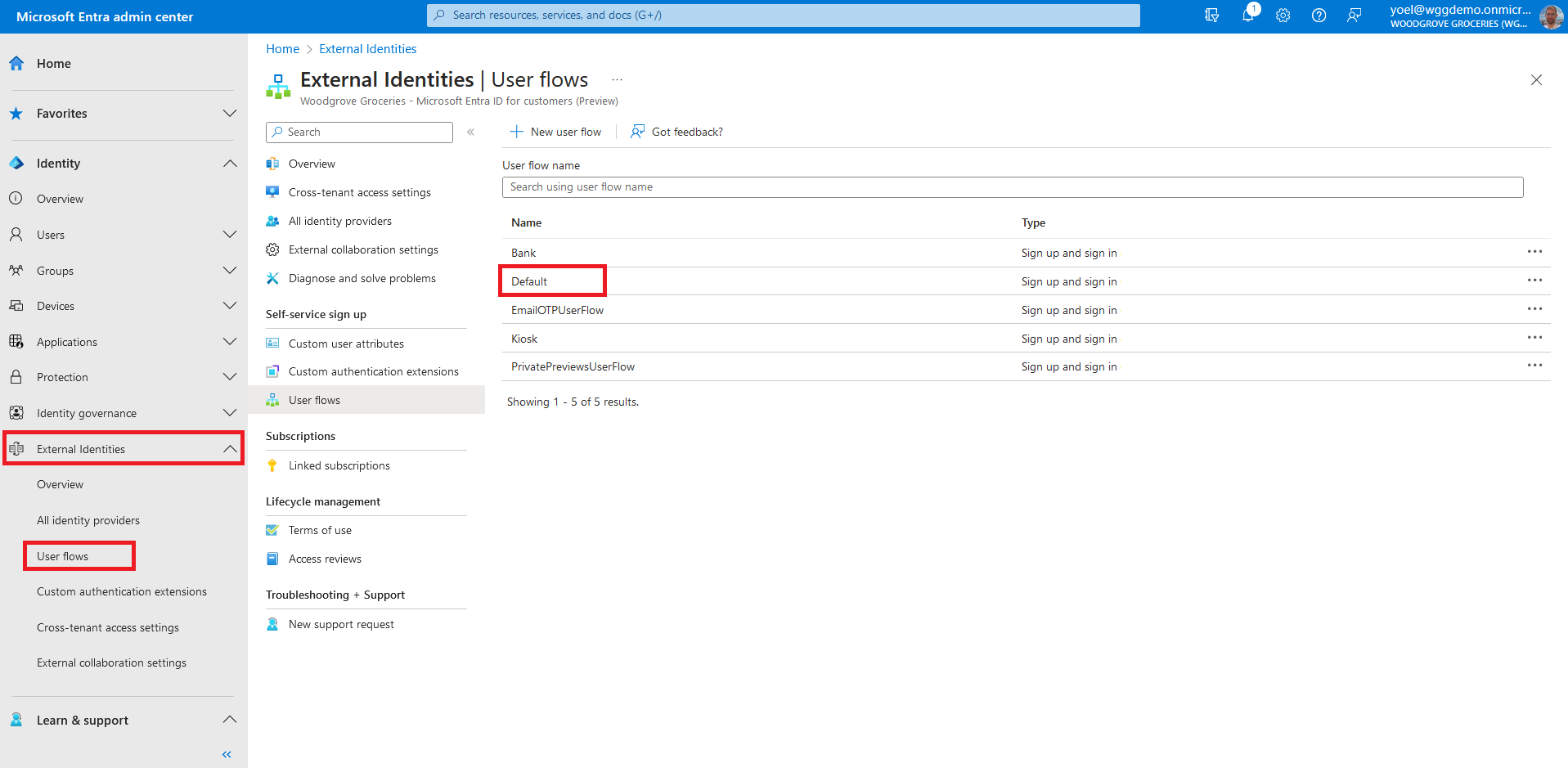Open the account profile avatar
This screenshot has width=1568, height=768.
1550,16
